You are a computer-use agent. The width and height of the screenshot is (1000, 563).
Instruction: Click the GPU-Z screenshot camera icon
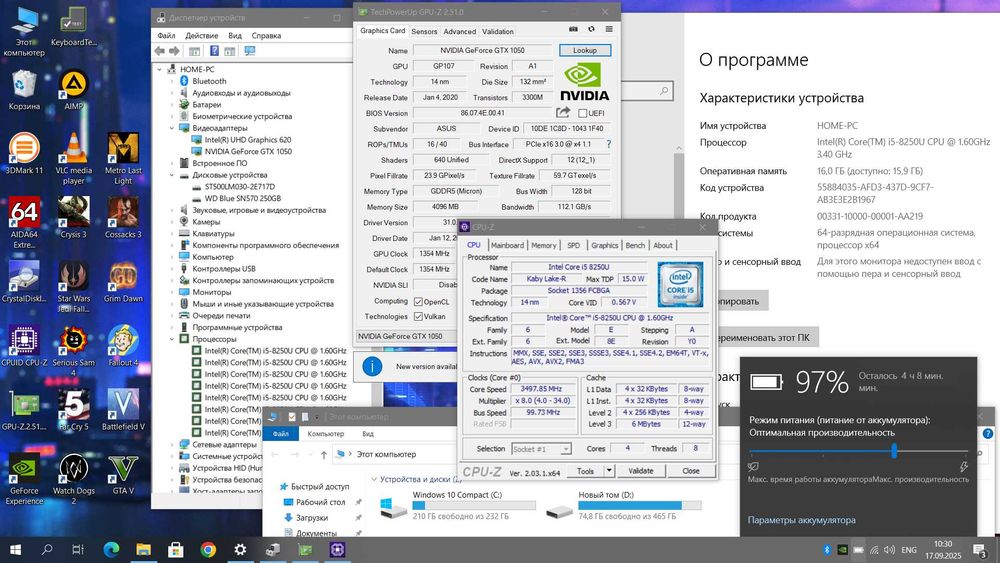click(573, 29)
